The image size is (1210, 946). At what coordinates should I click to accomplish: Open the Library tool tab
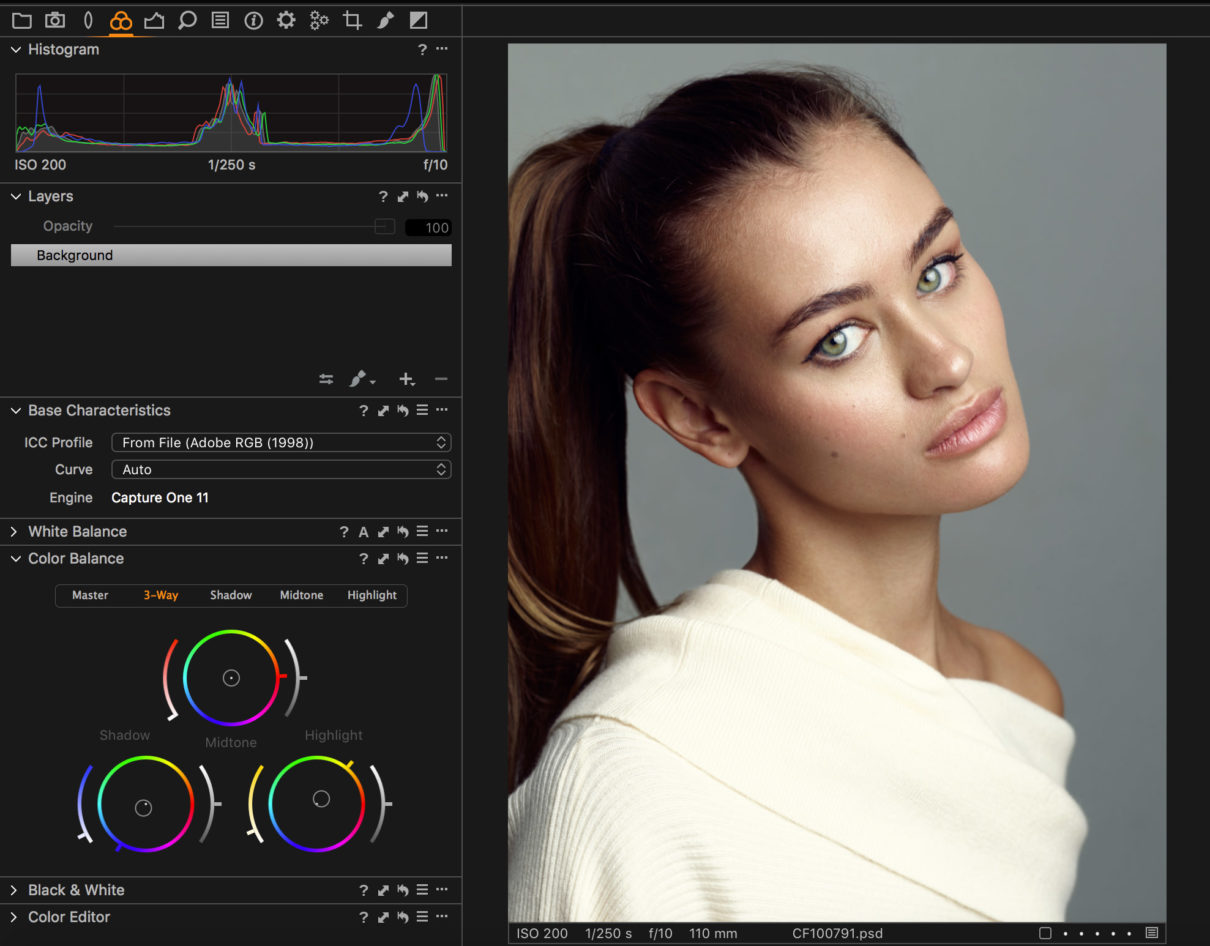(21, 19)
